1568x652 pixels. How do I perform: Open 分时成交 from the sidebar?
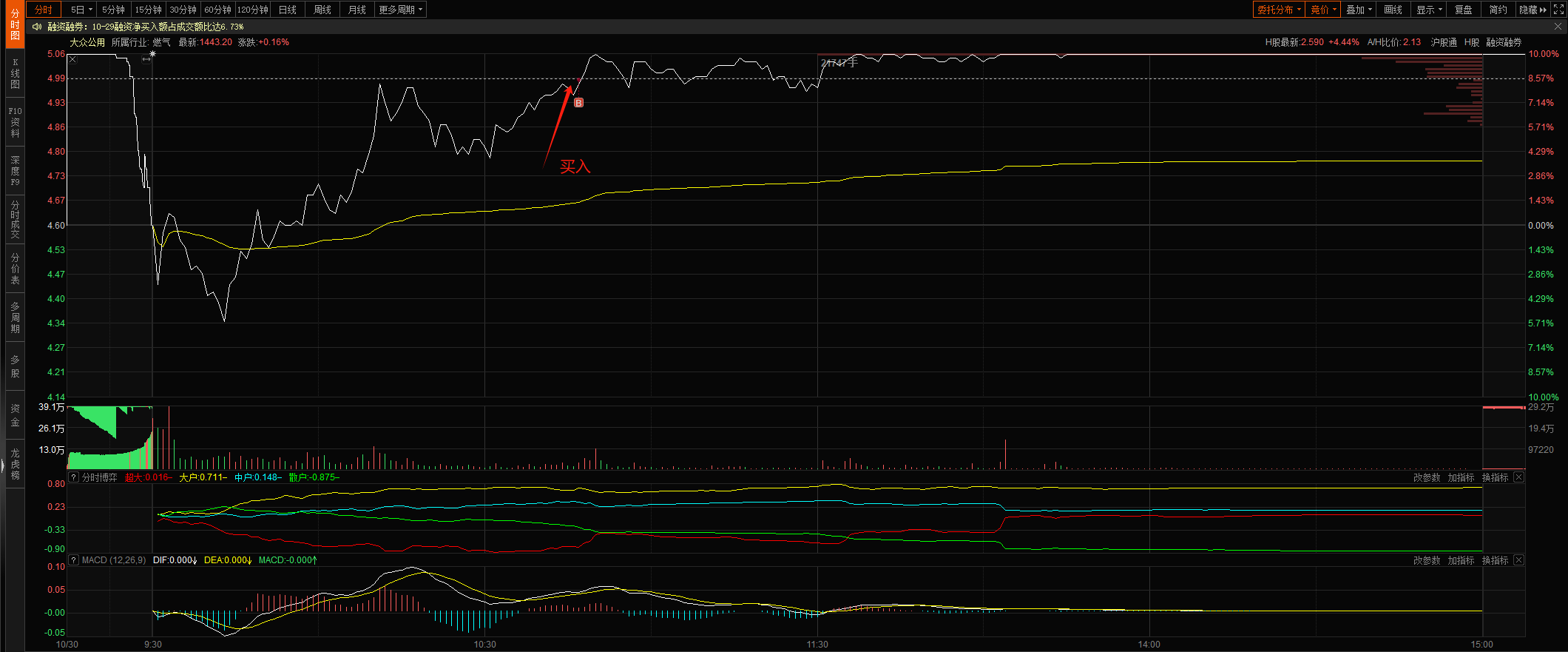pyautogui.click(x=15, y=219)
